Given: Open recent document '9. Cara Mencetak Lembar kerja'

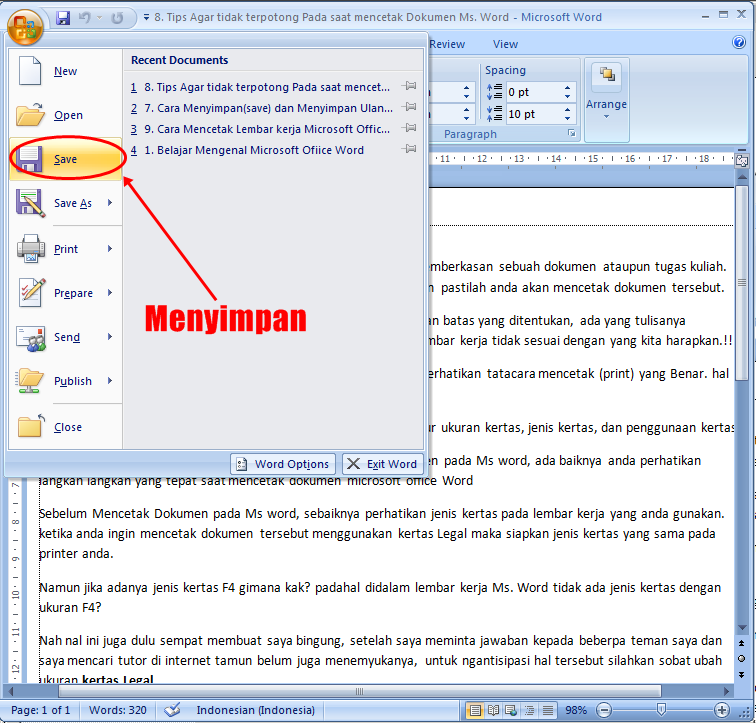Looking at the screenshot, I should (x=260, y=129).
